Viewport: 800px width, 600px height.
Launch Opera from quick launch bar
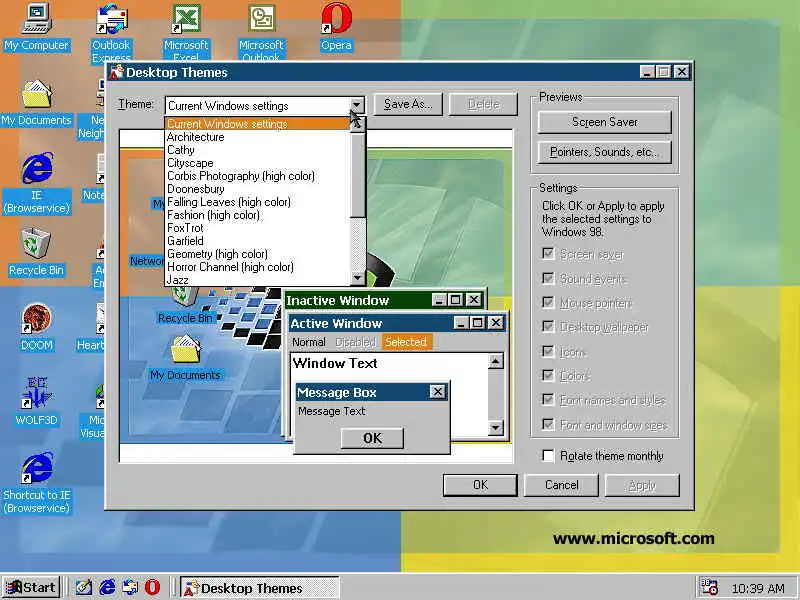click(x=152, y=587)
